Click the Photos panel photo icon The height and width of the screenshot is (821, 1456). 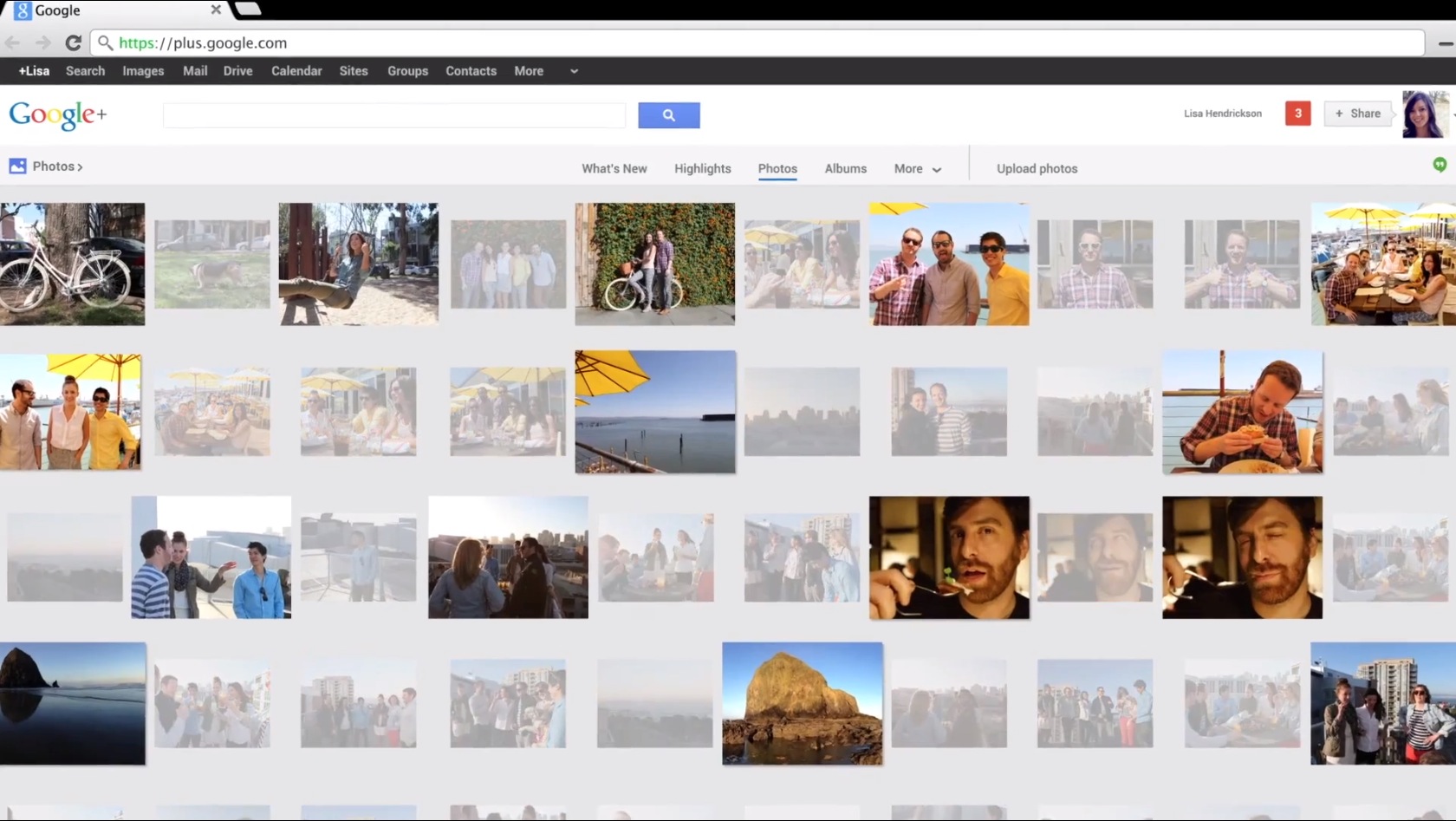pyautogui.click(x=17, y=166)
